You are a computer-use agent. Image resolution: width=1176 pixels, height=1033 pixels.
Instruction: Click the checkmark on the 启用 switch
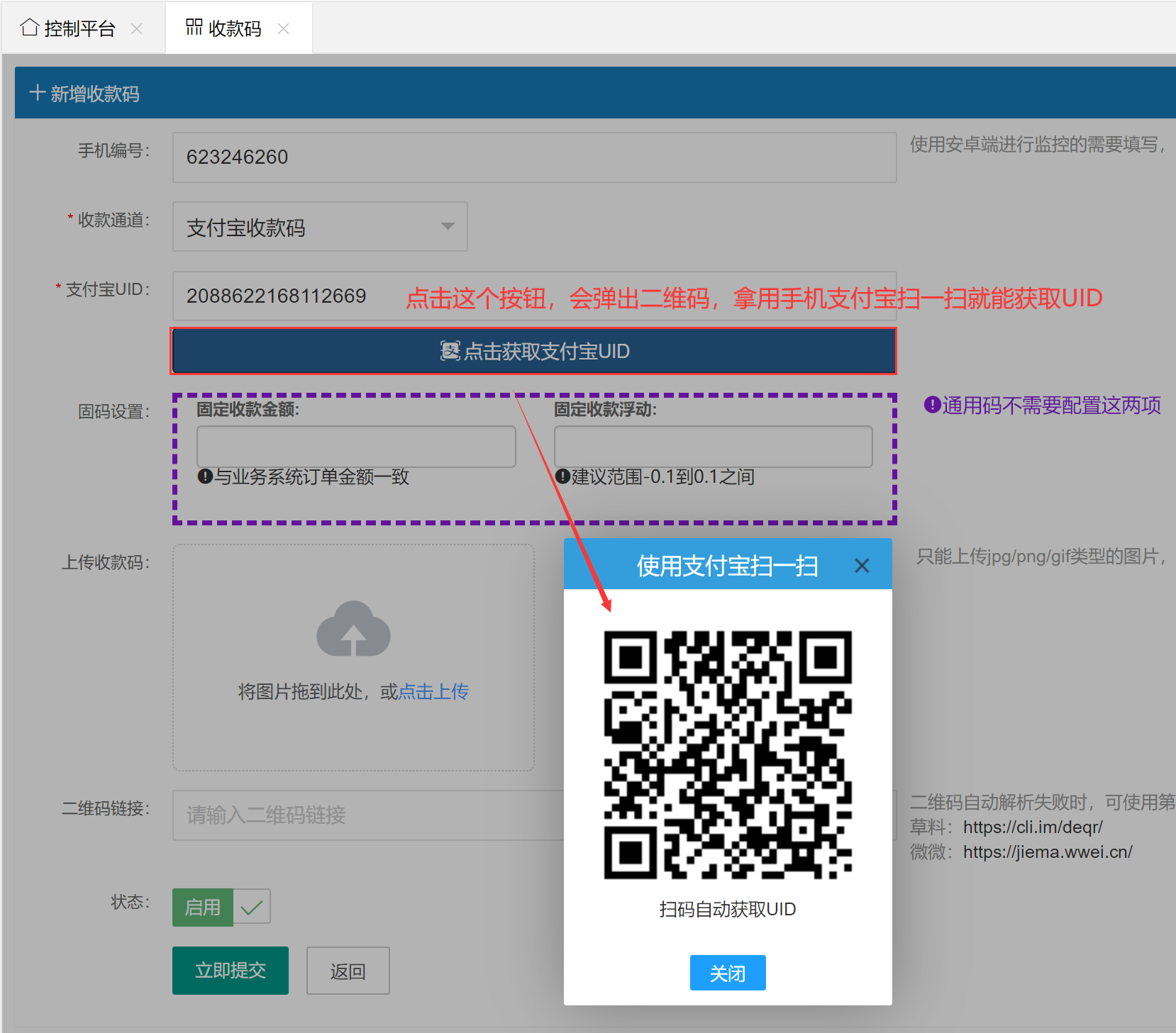252,907
